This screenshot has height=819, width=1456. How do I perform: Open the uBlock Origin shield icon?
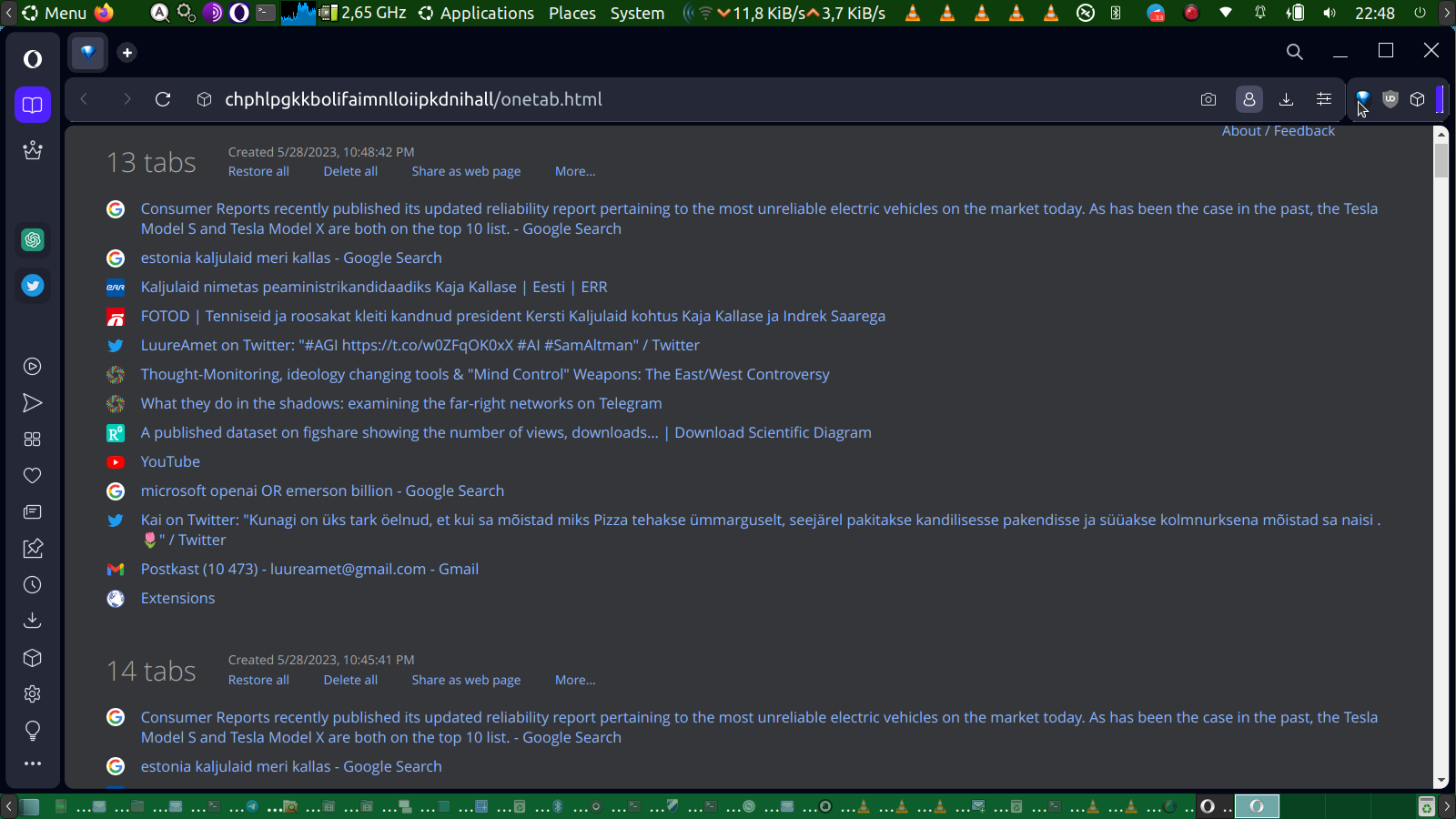1390,99
